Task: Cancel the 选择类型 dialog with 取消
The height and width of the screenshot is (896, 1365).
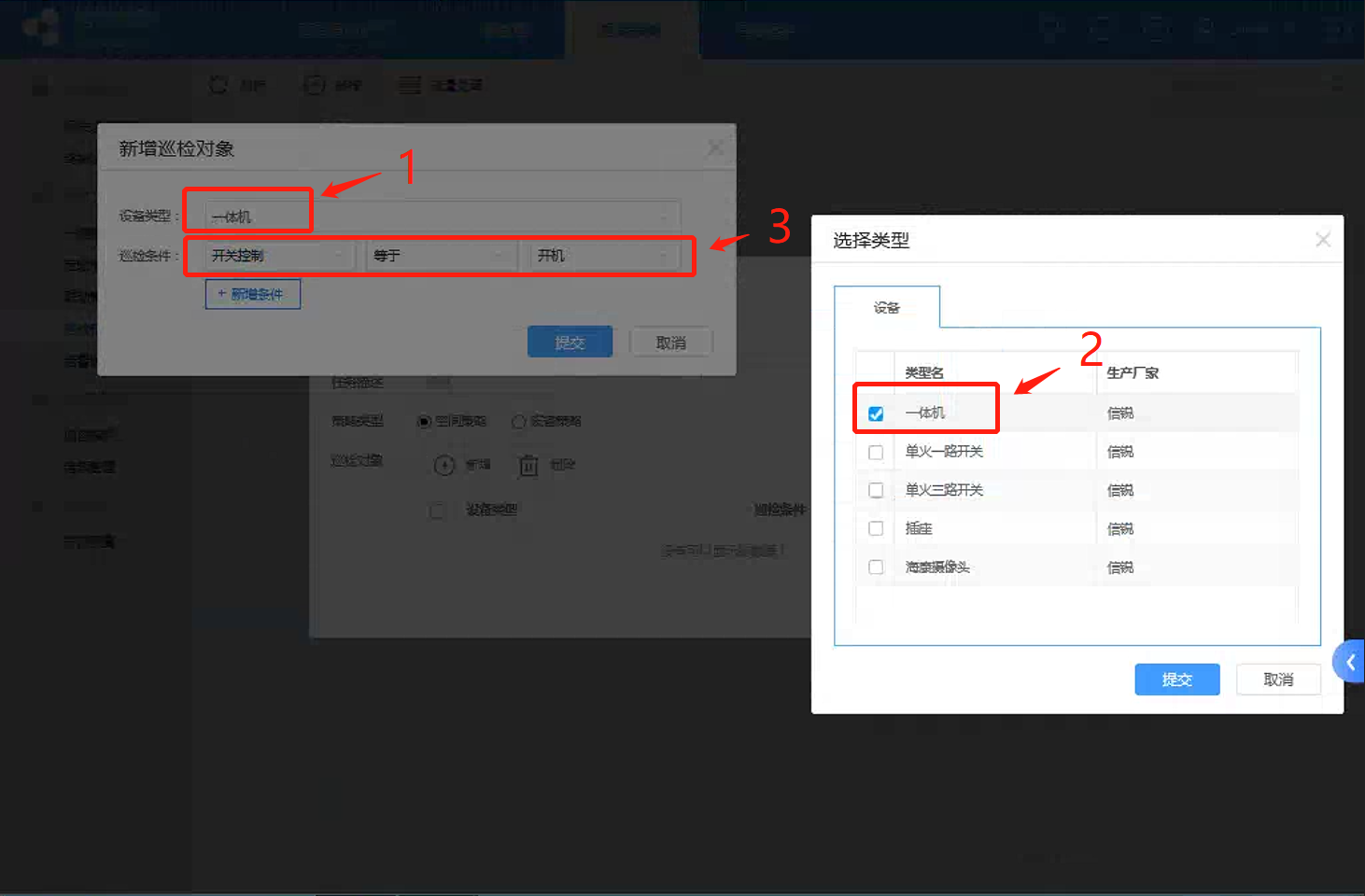Action: click(1278, 679)
